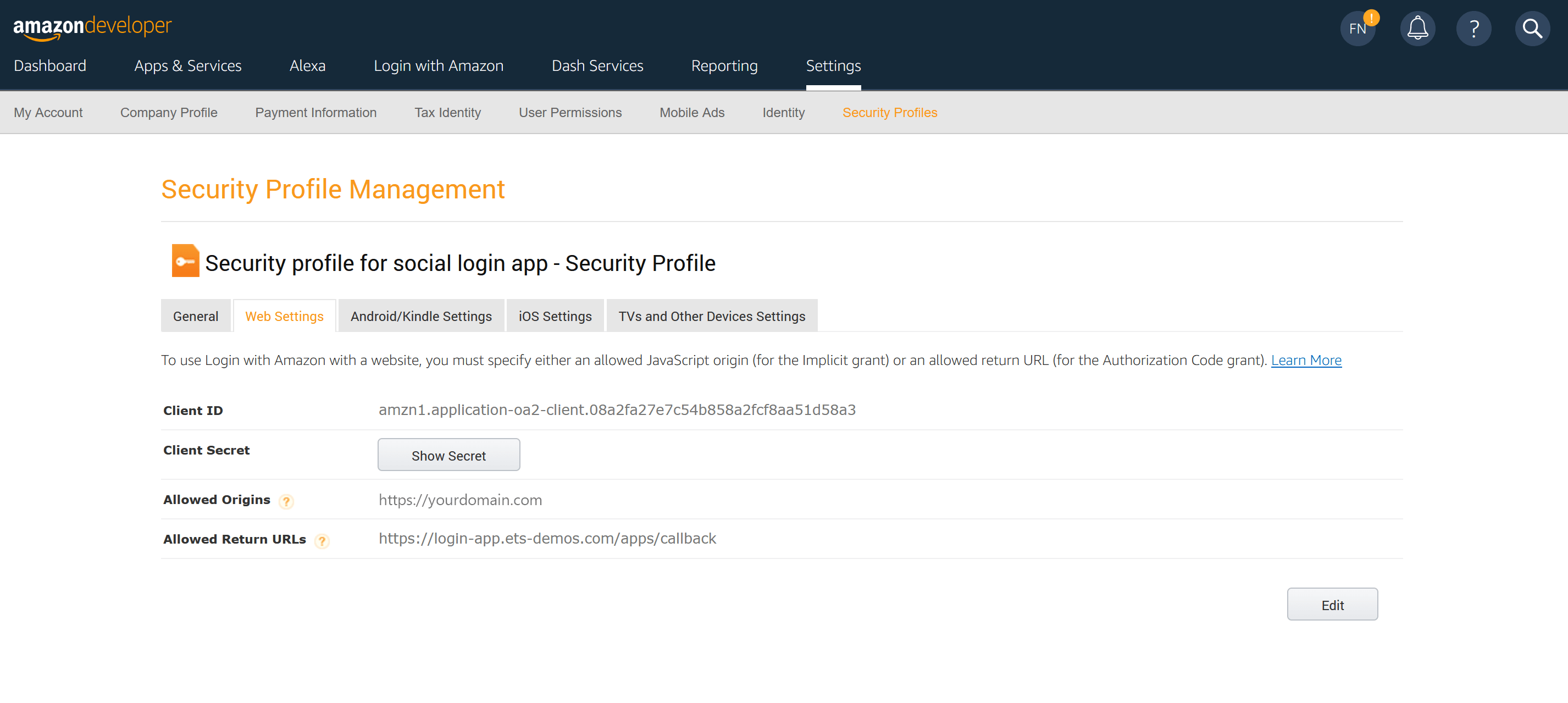Click the help question mark icon

[x=1473, y=29]
